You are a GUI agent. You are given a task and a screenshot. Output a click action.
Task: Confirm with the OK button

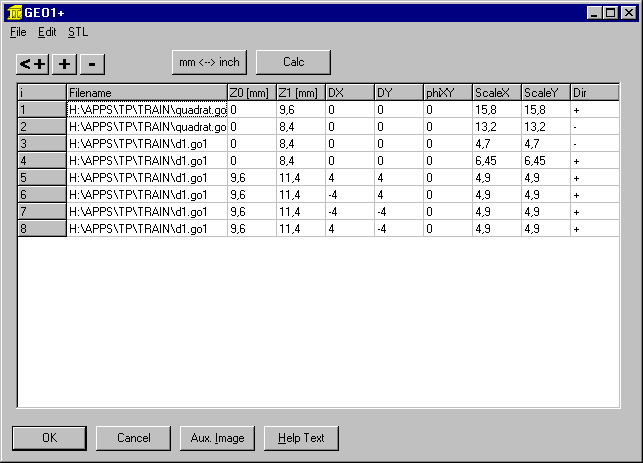[x=49, y=438]
